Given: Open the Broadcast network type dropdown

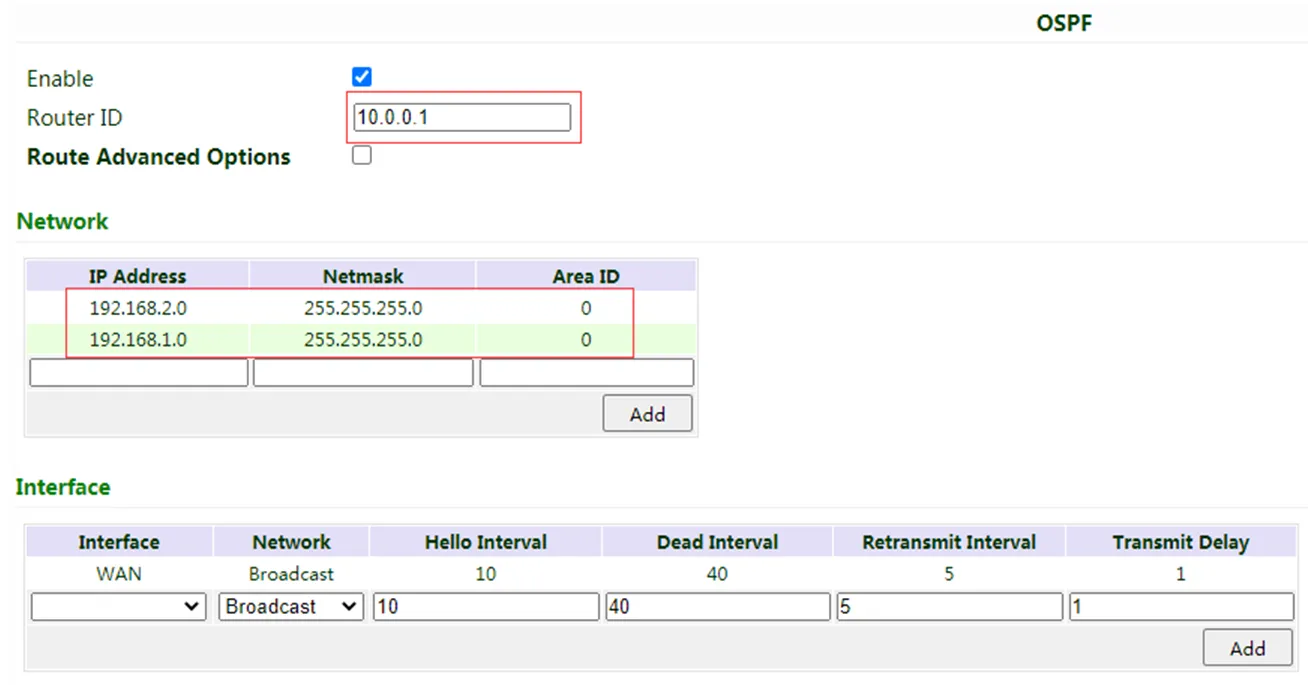Looking at the screenshot, I should coord(291,606).
